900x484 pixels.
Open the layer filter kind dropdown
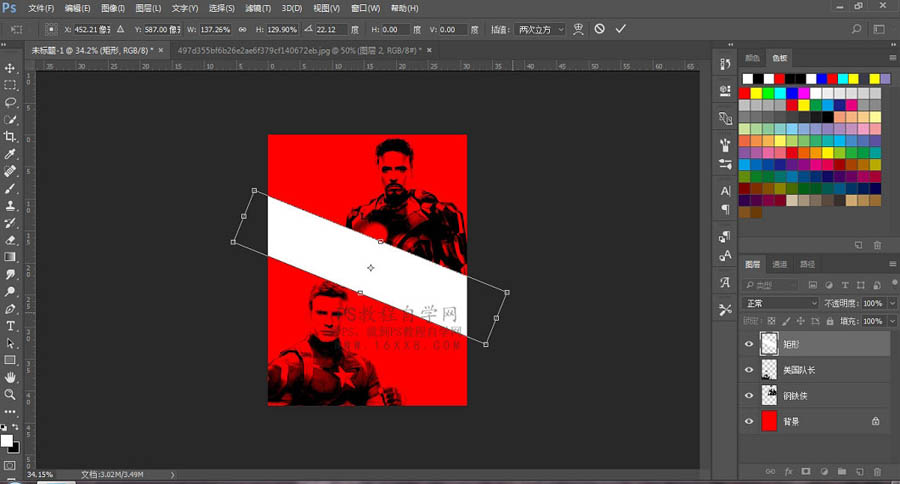(x=771, y=285)
